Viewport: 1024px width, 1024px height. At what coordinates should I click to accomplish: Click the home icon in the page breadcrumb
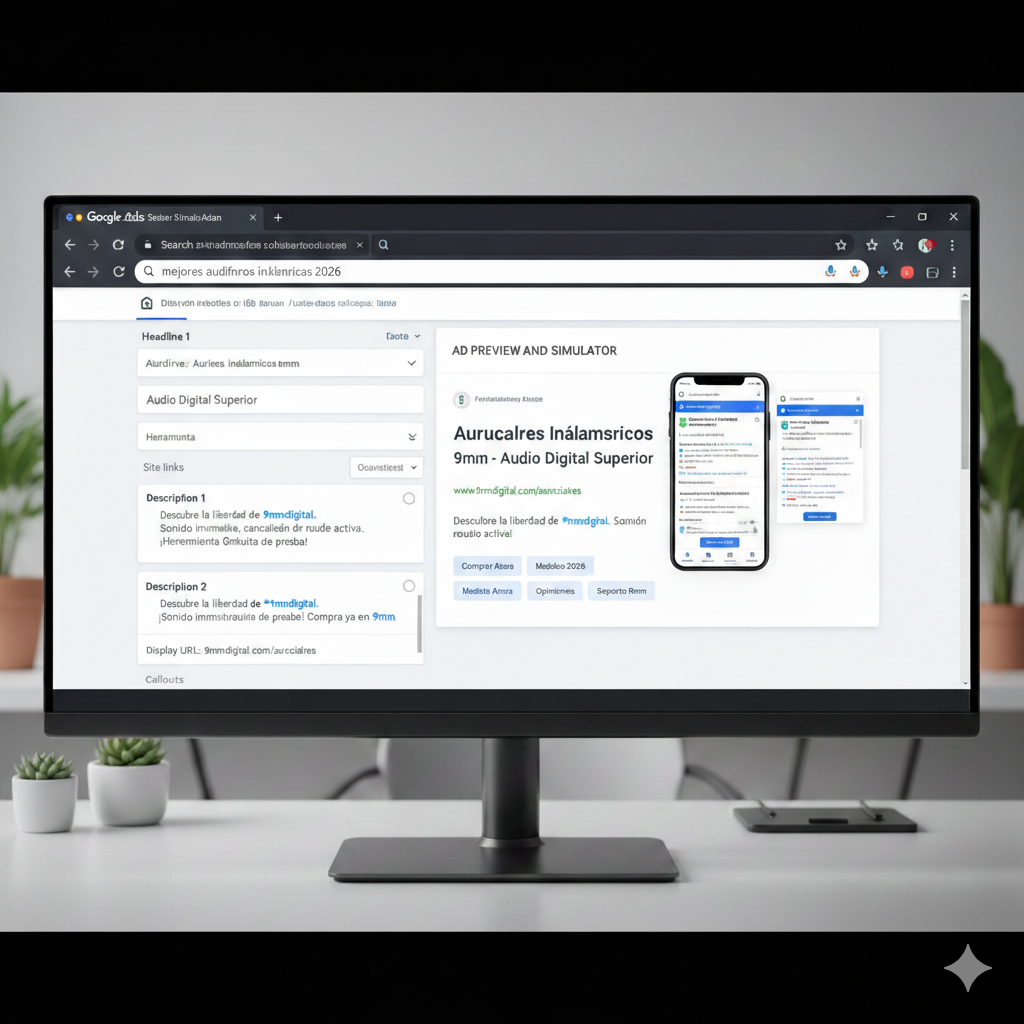(x=147, y=303)
